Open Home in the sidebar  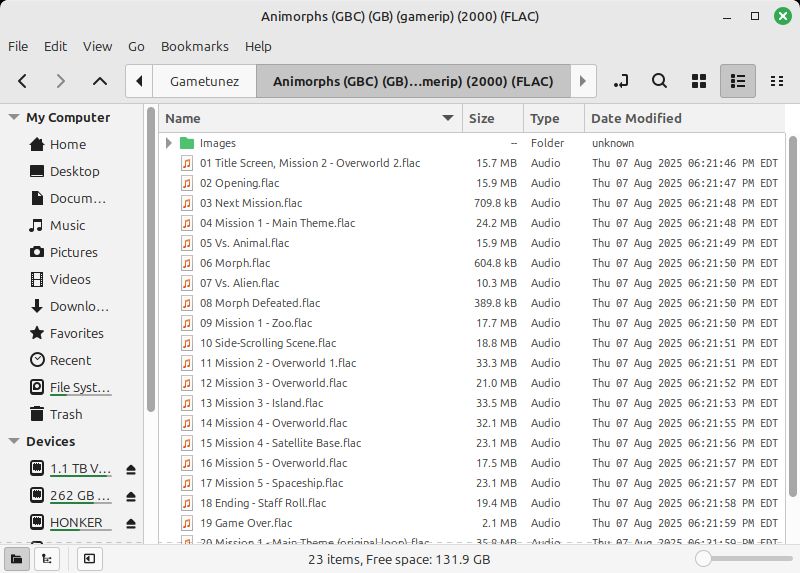point(67,144)
